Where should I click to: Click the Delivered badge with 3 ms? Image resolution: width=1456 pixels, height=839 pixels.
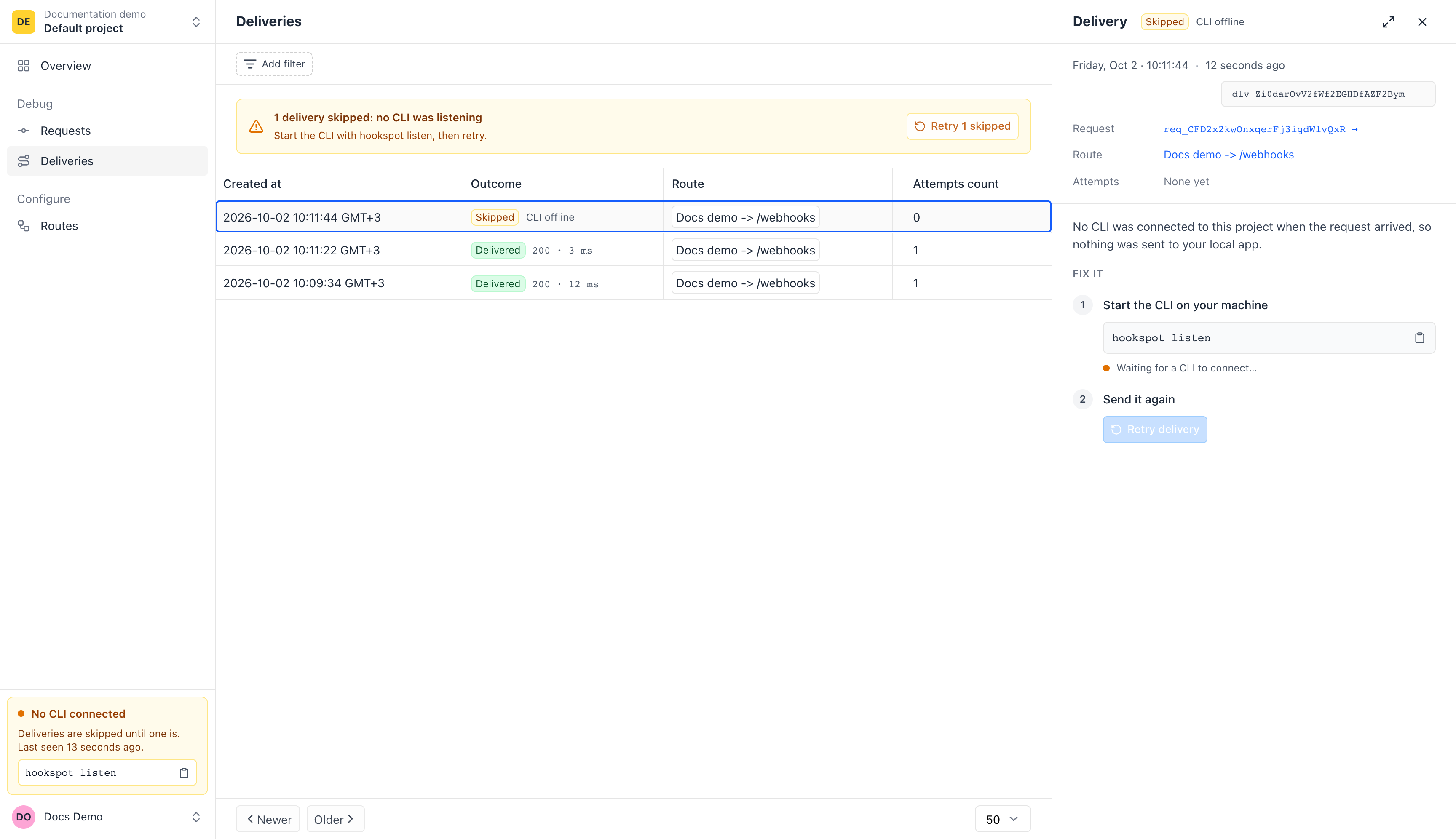[x=498, y=250]
